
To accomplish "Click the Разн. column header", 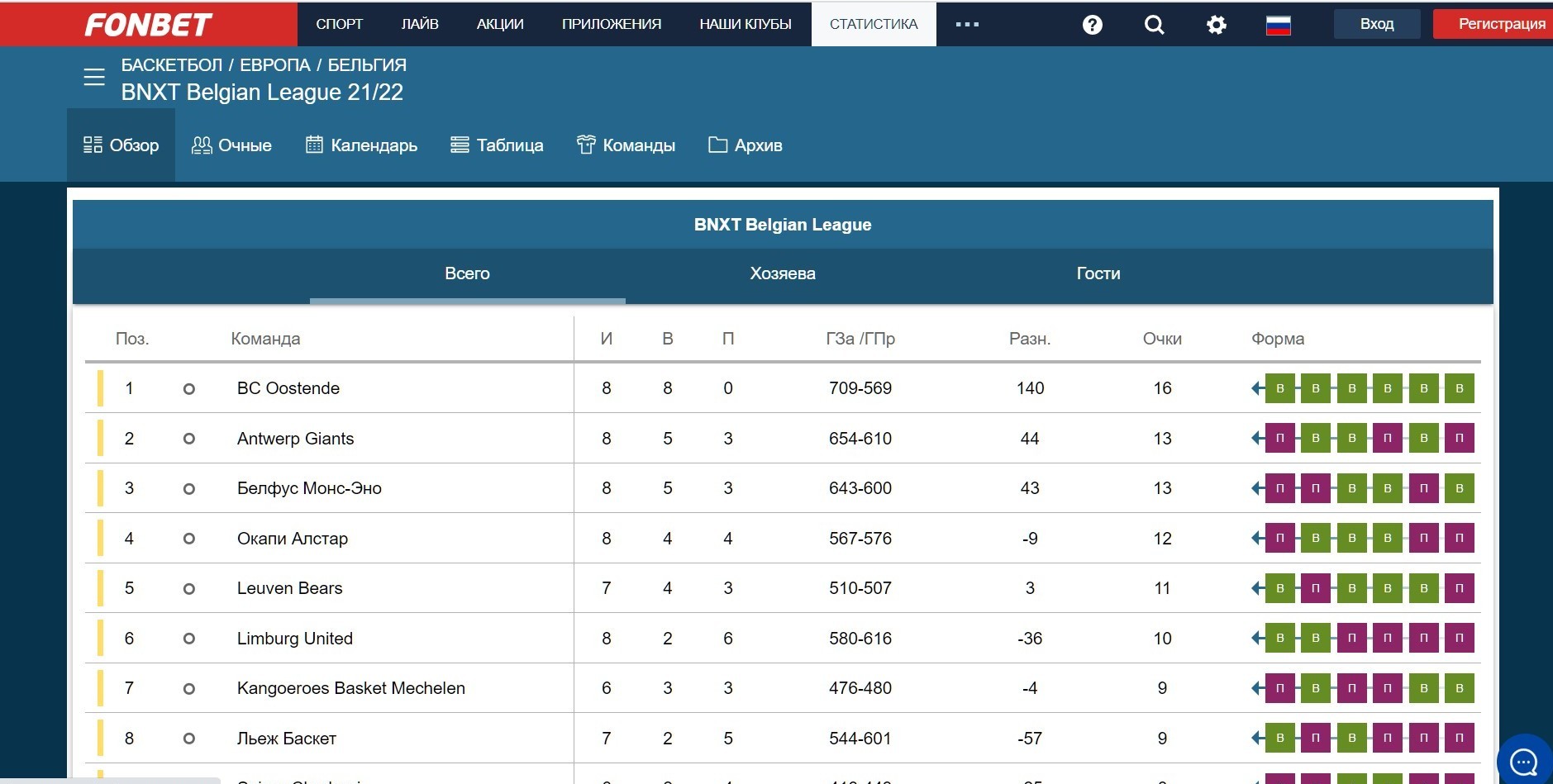I will click(x=1030, y=339).
